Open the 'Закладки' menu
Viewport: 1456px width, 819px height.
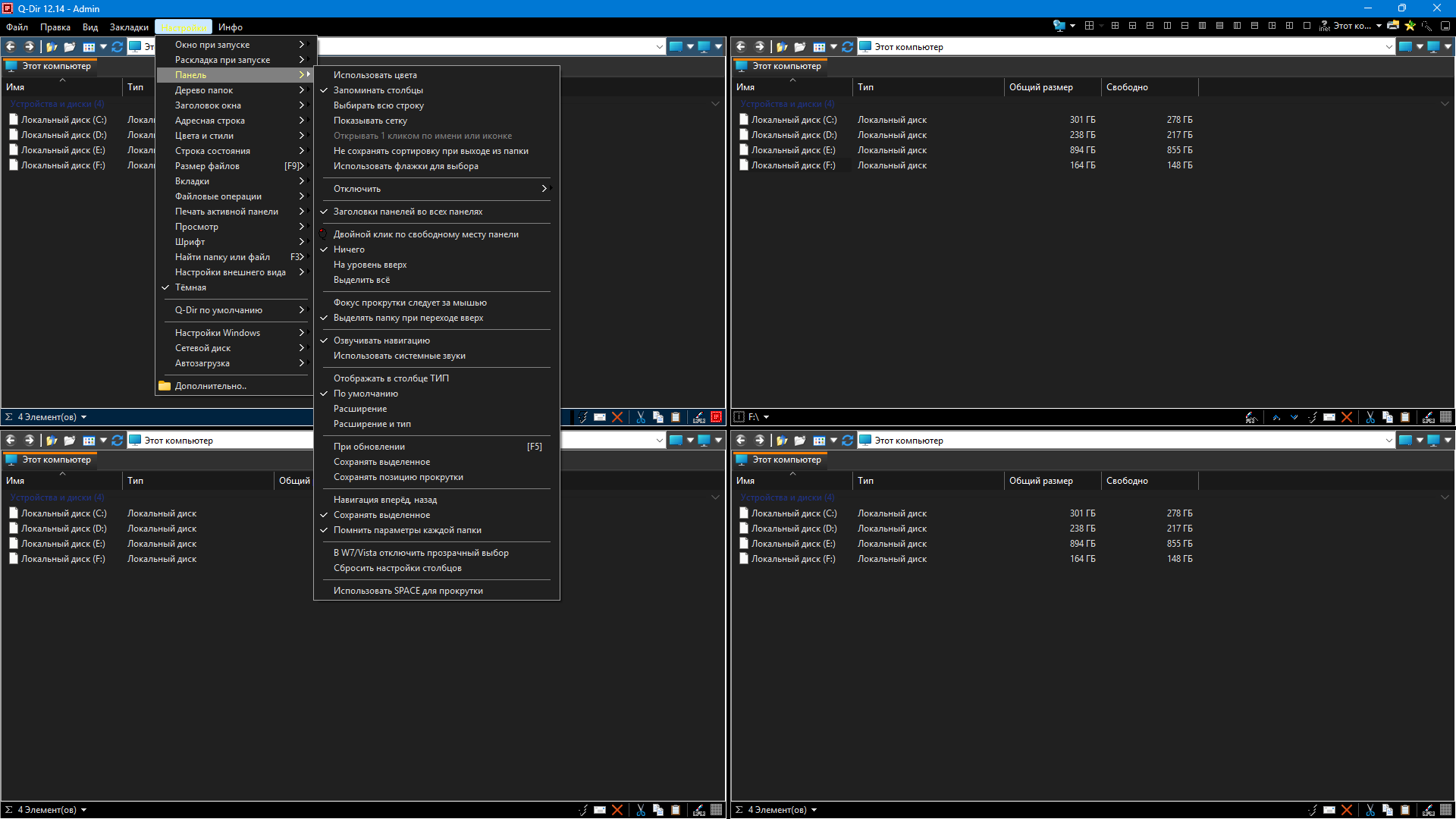(x=129, y=27)
